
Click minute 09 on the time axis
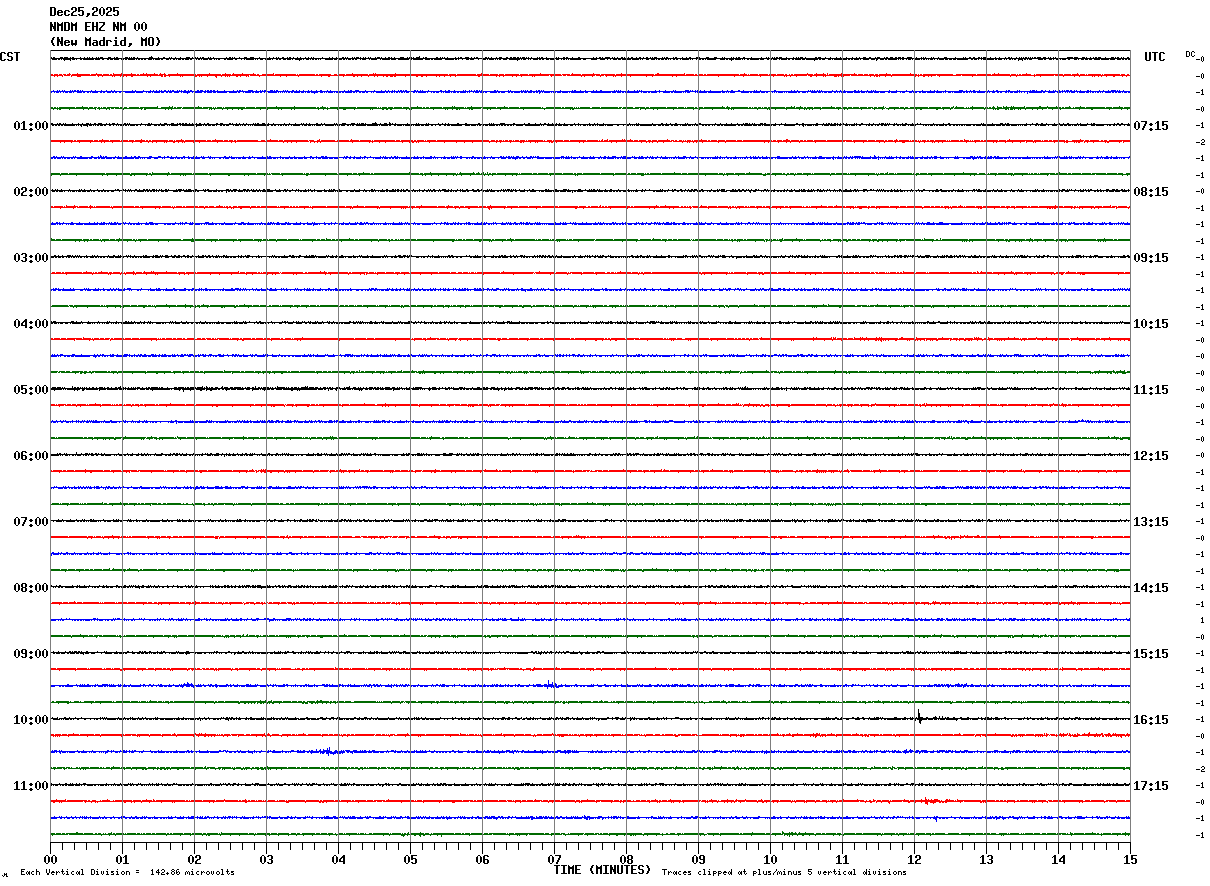click(x=698, y=859)
